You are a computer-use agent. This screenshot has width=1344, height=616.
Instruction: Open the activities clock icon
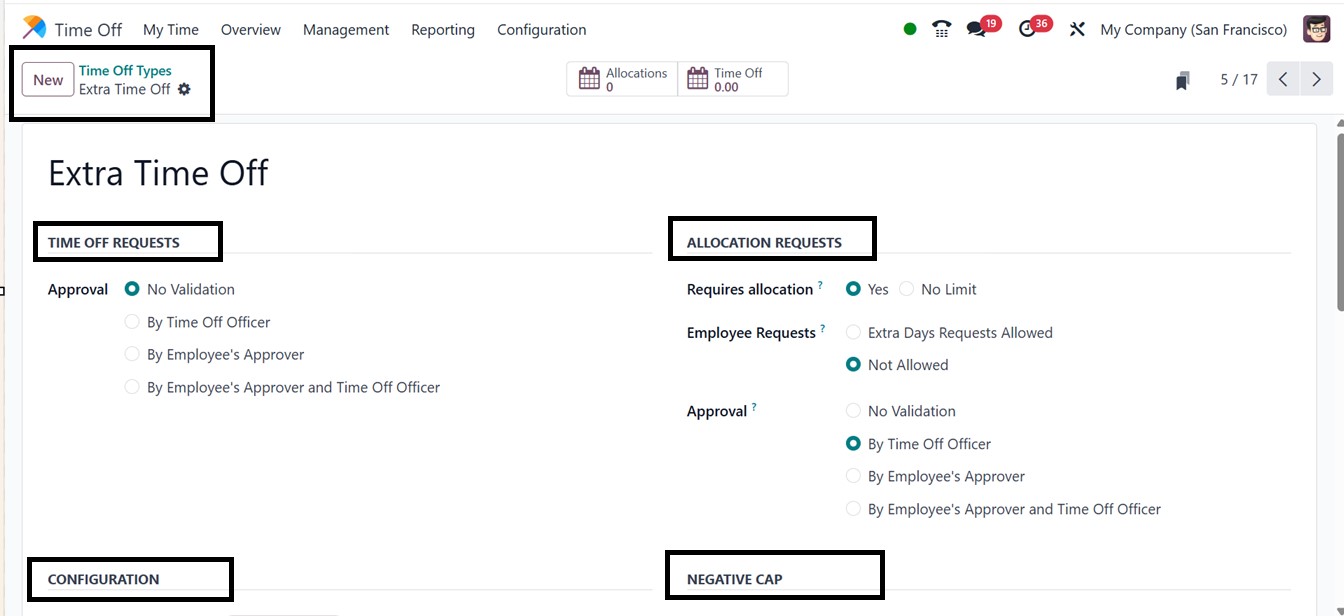1028,29
